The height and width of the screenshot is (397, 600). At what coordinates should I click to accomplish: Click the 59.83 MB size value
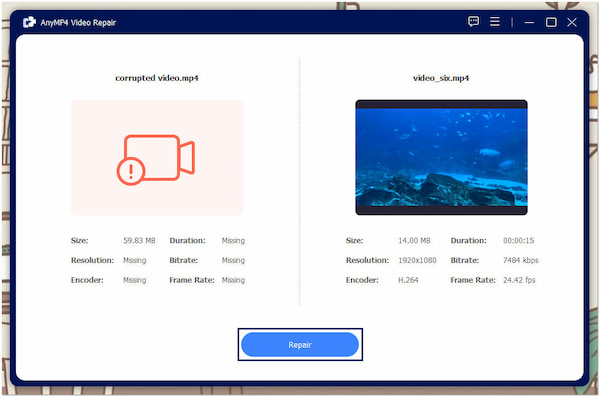pyautogui.click(x=139, y=240)
